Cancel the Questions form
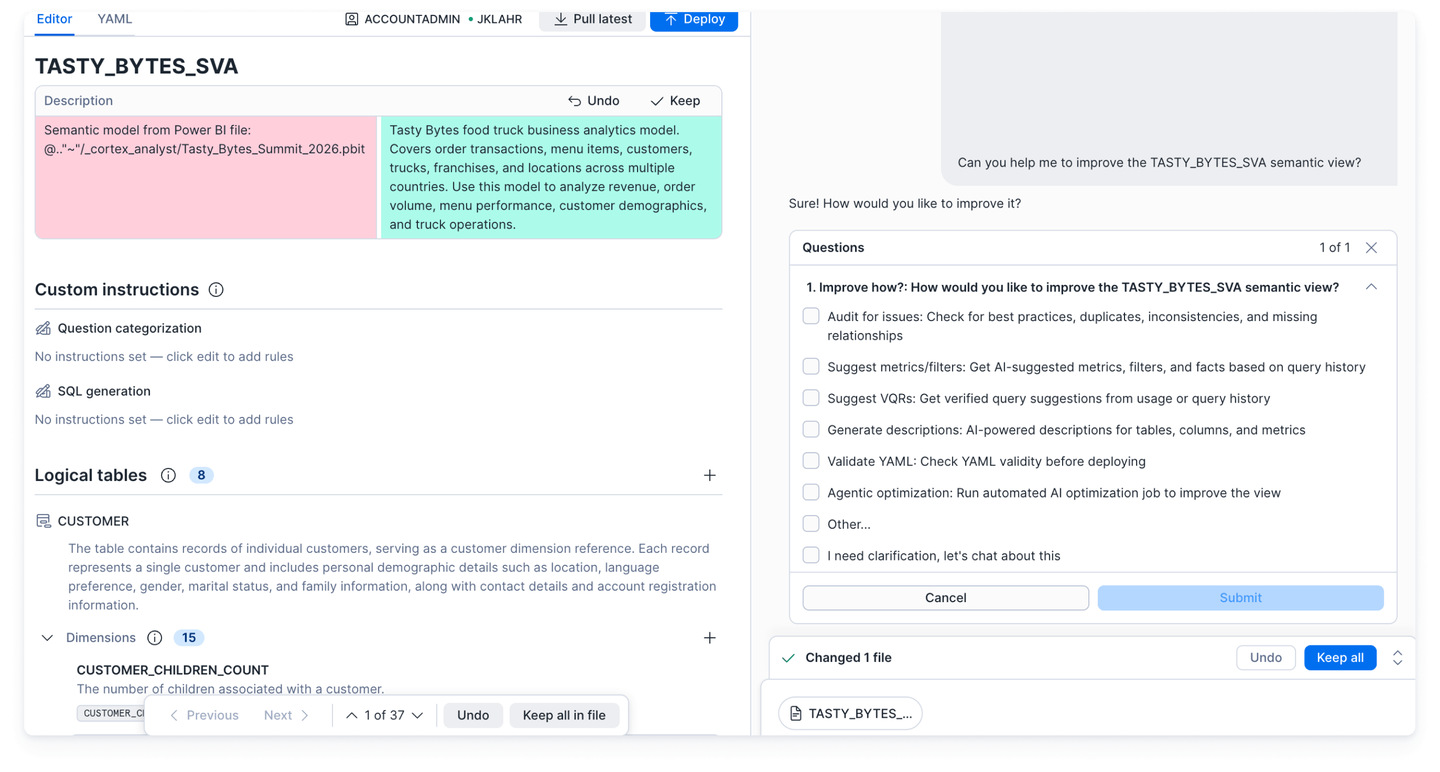1440x772 pixels. [945, 598]
